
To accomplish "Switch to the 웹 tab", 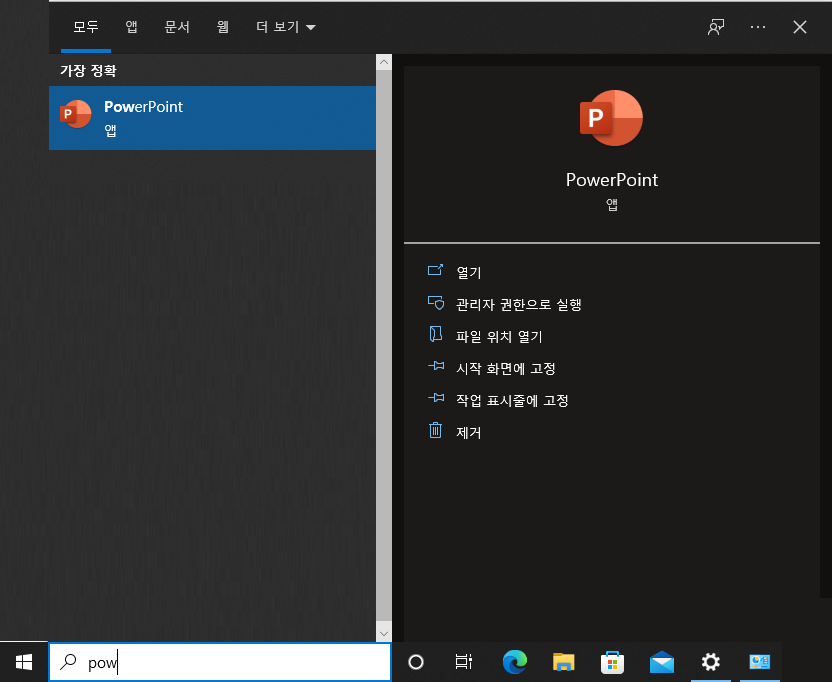I will point(223,27).
